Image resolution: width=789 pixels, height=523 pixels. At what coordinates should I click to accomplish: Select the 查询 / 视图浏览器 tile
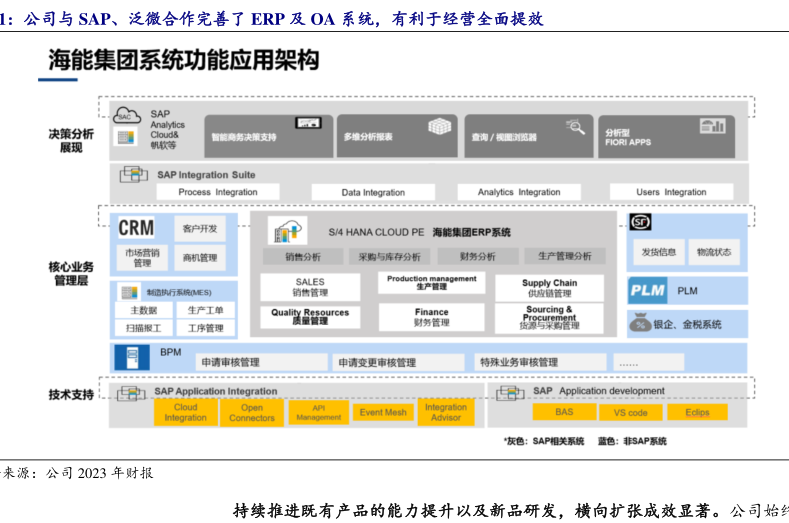[x=529, y=136]
